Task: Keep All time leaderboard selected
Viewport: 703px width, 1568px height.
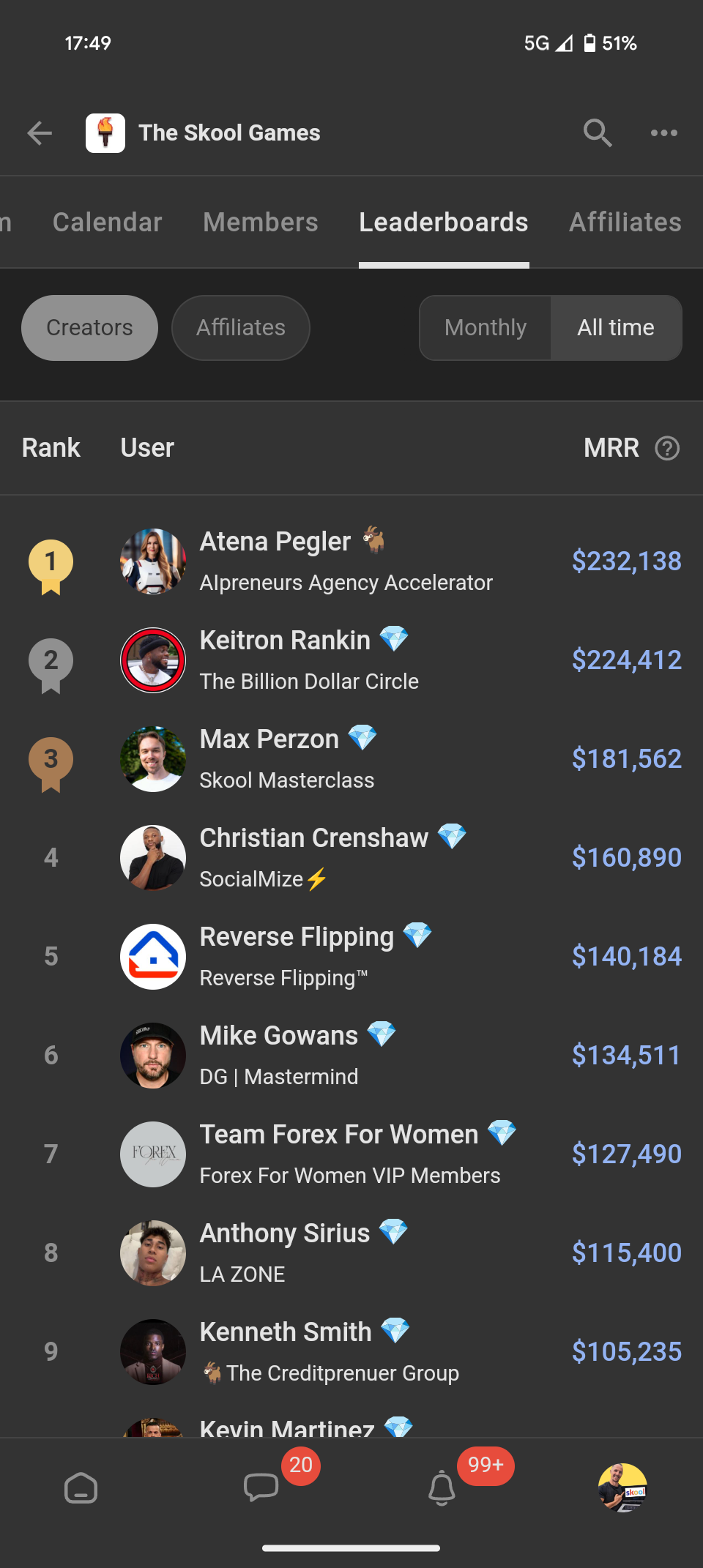Action: pos(616,327)
